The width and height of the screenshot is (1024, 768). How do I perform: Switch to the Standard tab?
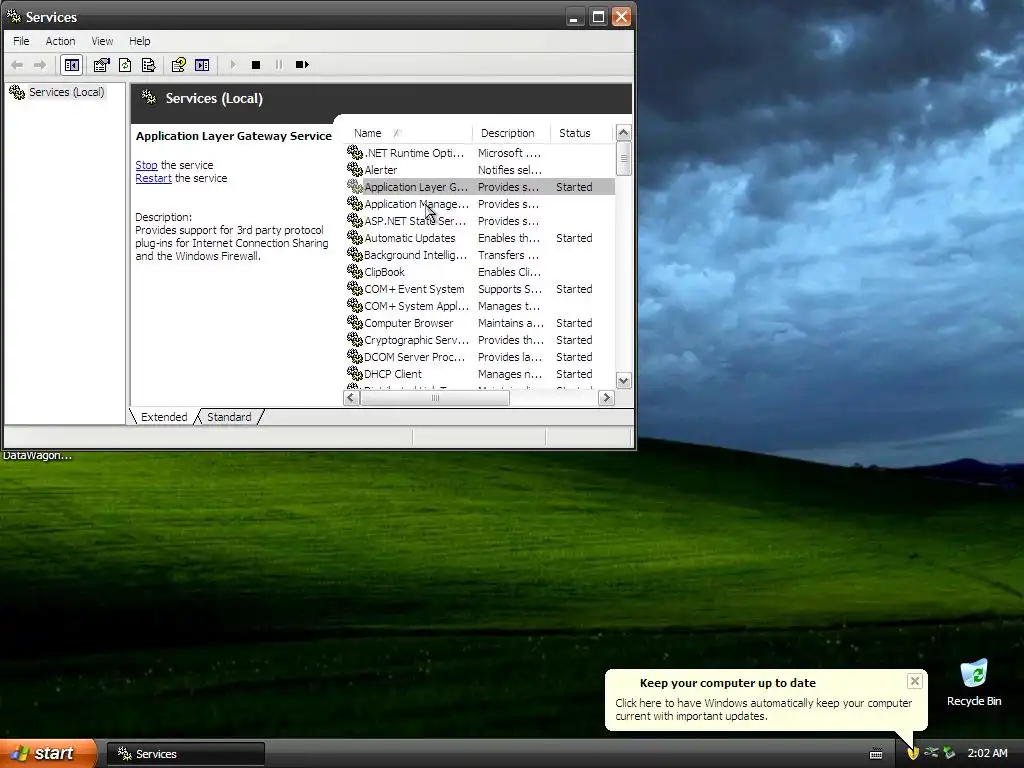point(229,417)
